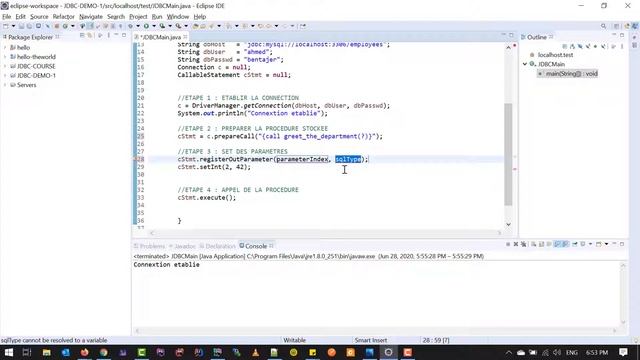Screen dimensions: 640x360
Task: Toggle Link with Editor in Package Explorer
Action: tap(90, 36)
